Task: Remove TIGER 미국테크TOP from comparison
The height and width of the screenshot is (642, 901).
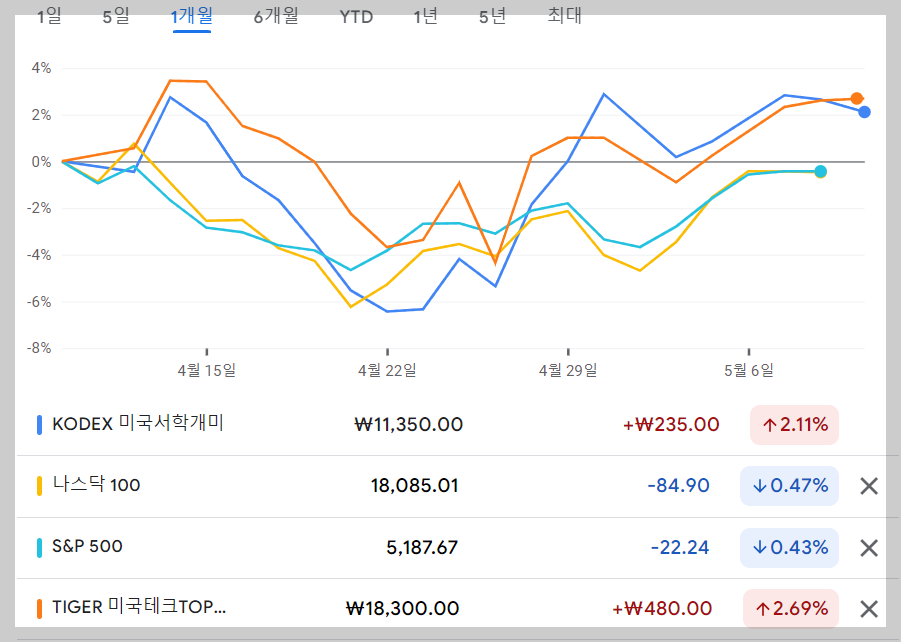Action: click(x=869, y=609)
